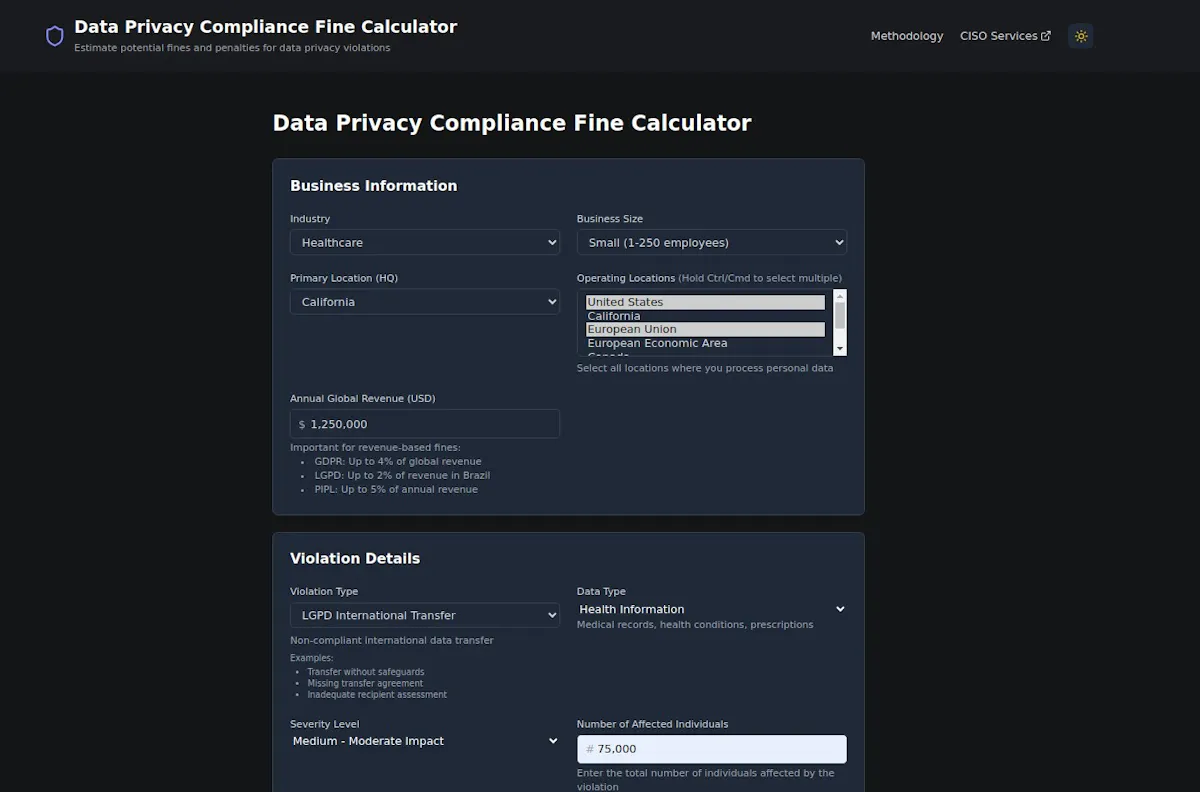Click the external link icon beside CISO Services

click(1046, 36)
